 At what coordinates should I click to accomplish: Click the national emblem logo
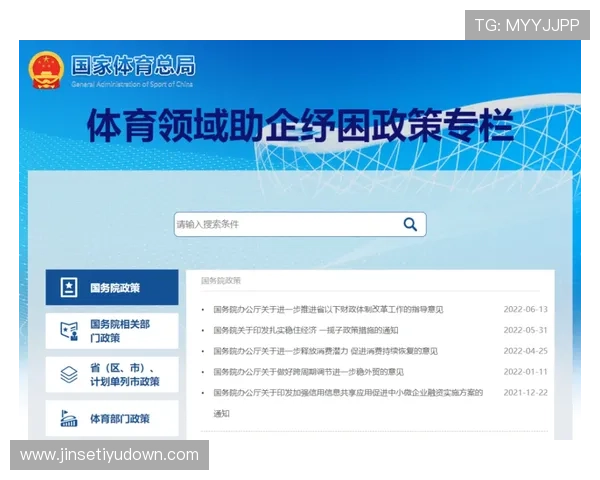point(46,70)
